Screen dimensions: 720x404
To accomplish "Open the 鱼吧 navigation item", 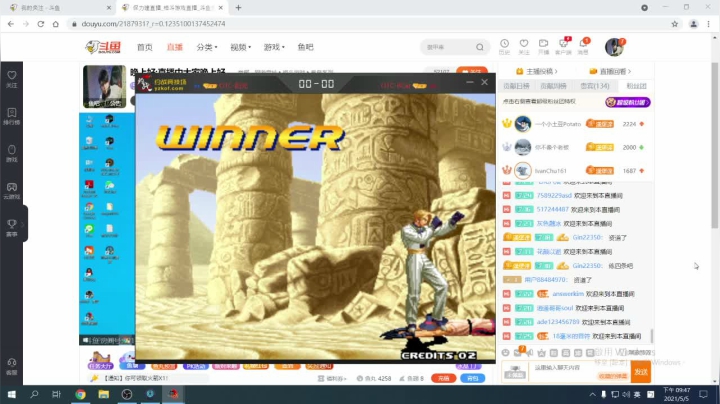I will coord(305,47).
